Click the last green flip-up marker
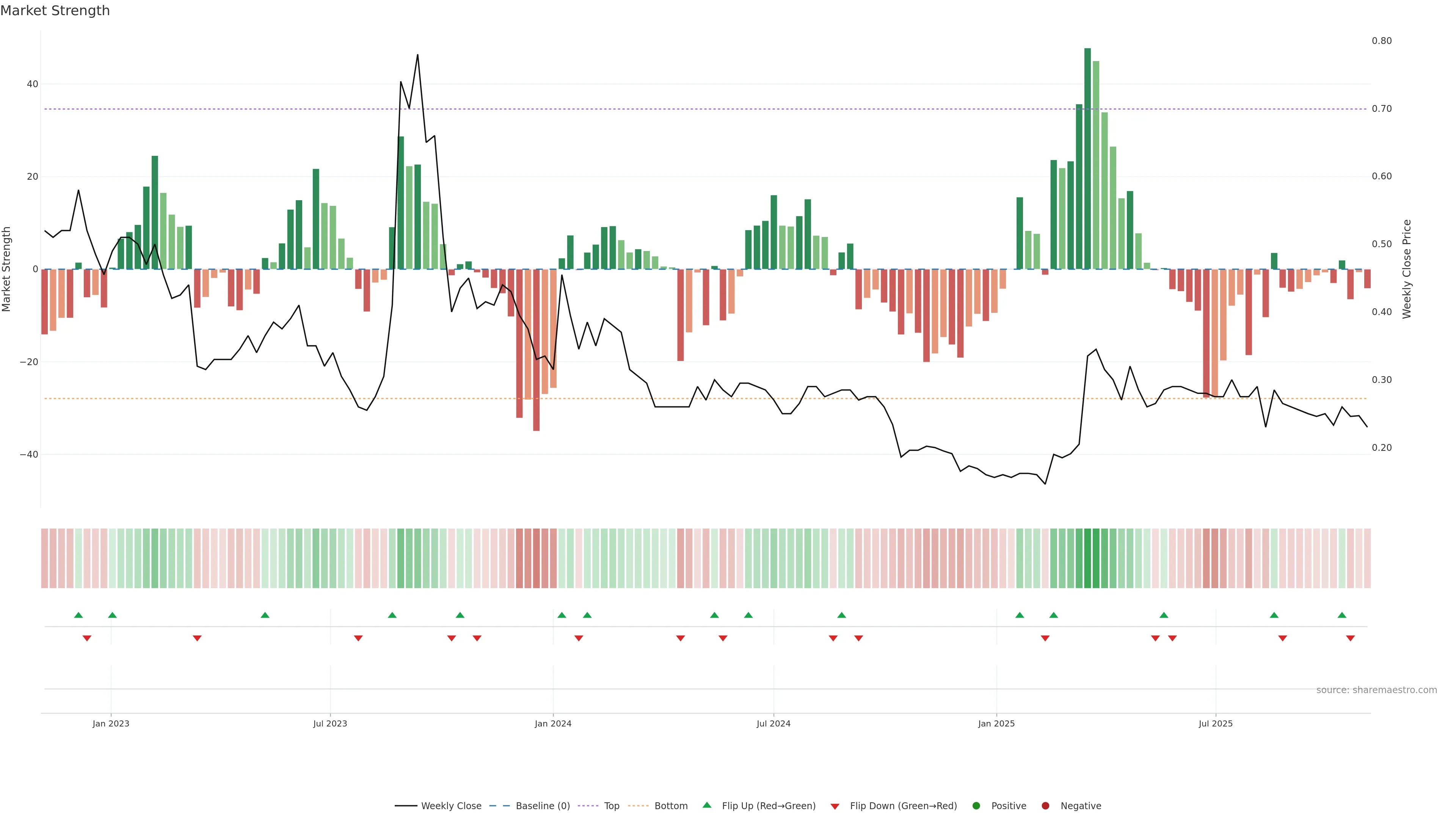The image size is (1456, 819). [x=1342, y=615]
